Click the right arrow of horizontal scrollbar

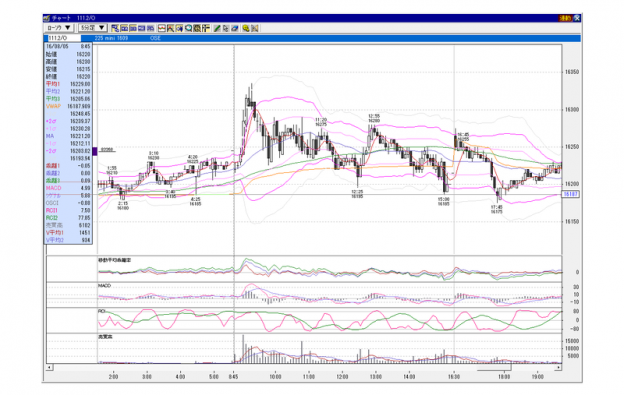[x=559, y=367]
